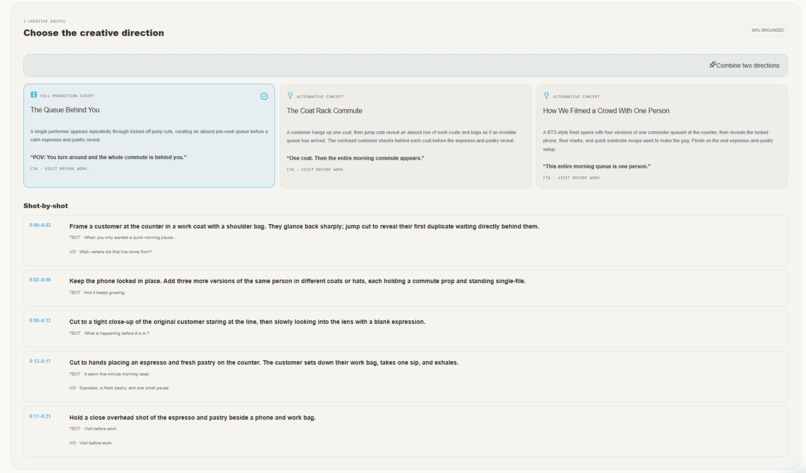Click the Choose the creative direction heading
This screenshot has height=473, width=806.
[94, 33]
